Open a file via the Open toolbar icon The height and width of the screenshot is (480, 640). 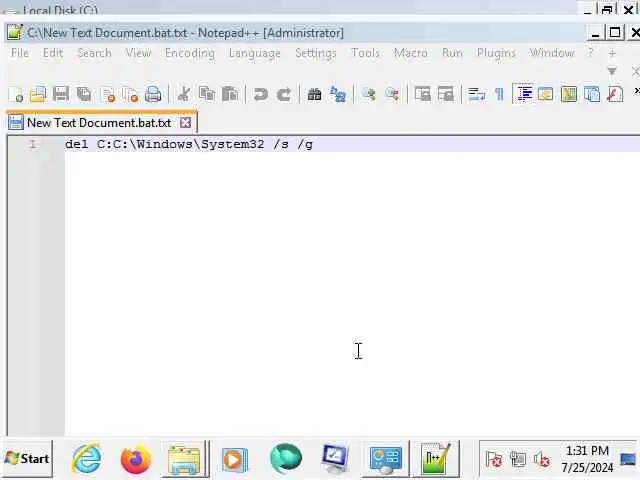(38, 94)
